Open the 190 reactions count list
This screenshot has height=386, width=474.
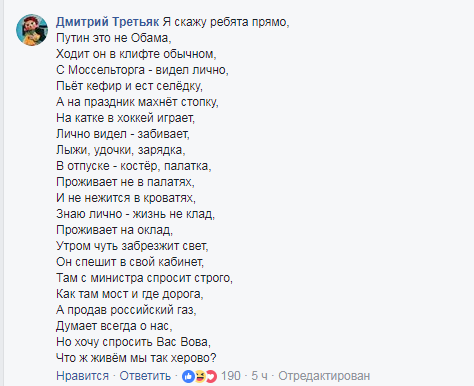(x=231, y=376)
